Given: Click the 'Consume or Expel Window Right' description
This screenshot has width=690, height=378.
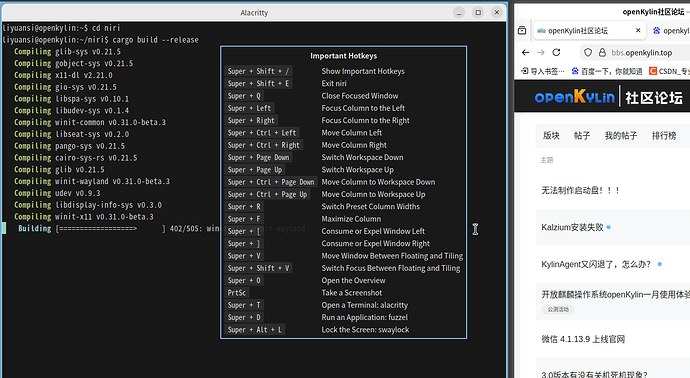Looking at the screenshot, I should coord(375,244).
